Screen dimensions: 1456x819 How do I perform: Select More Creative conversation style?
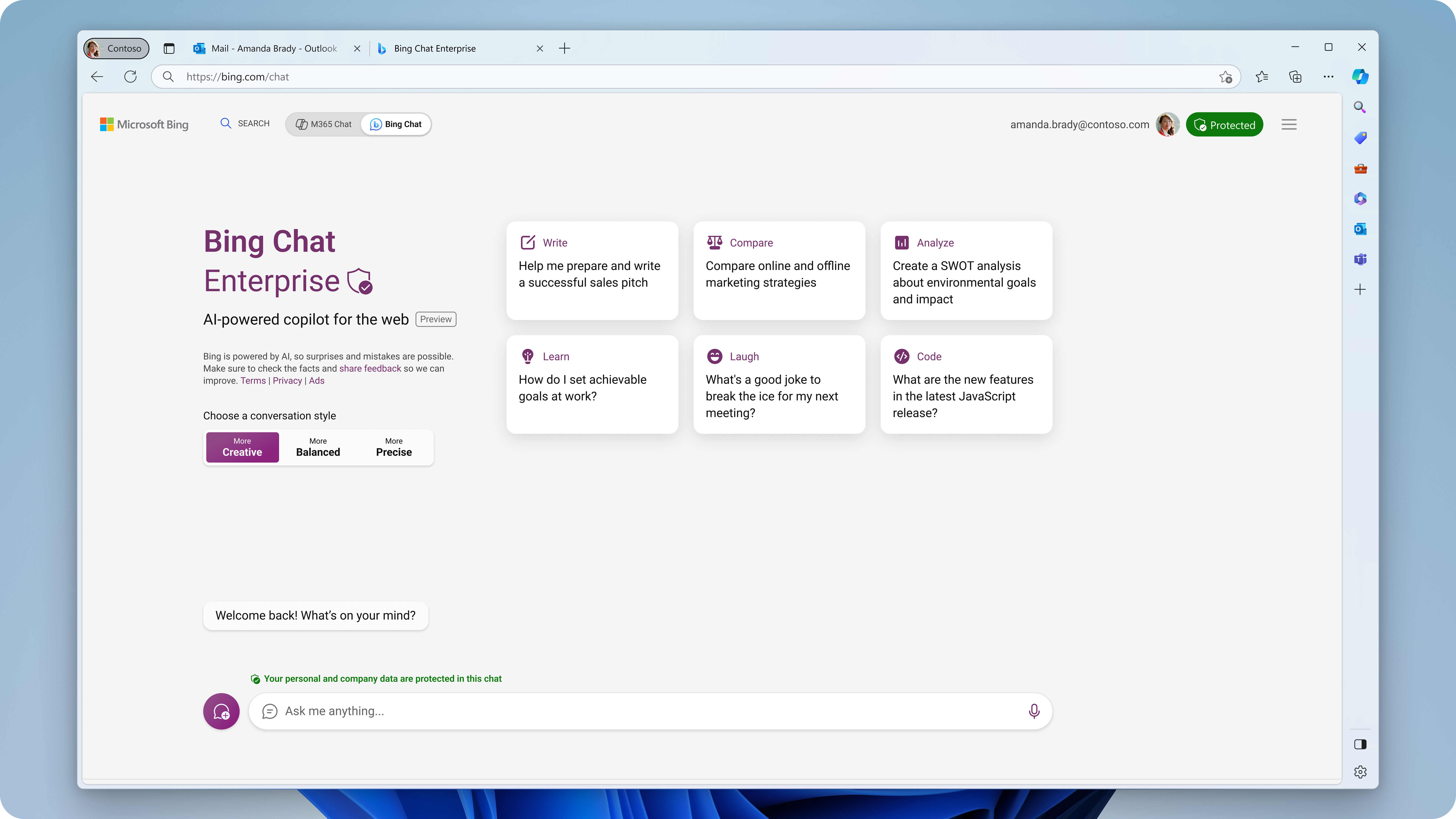click(x=242, y=447)
